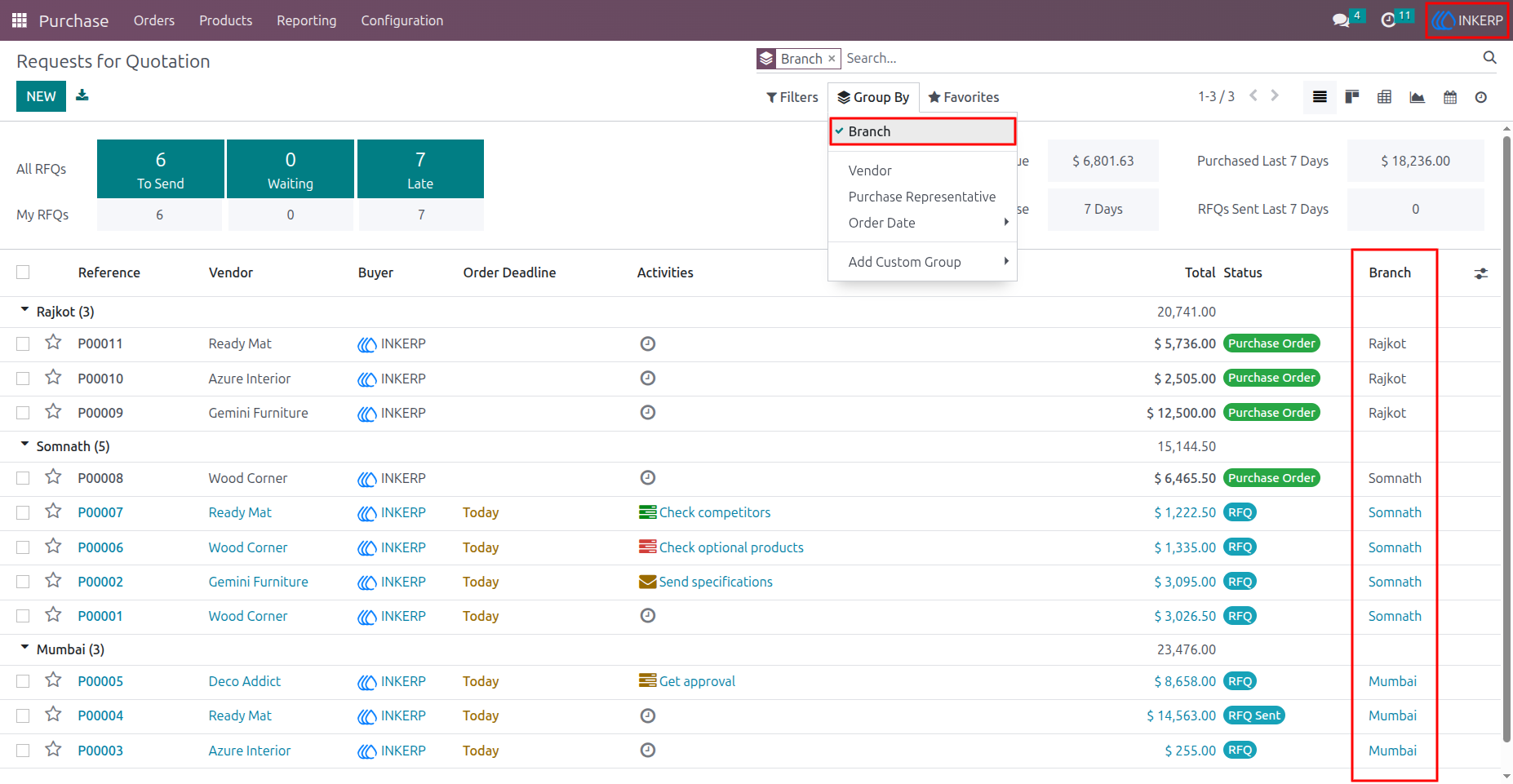The width and height of the screenshot is (1513, 784).
Task: Star P00011 as favorite
Action: coord(53,343)
